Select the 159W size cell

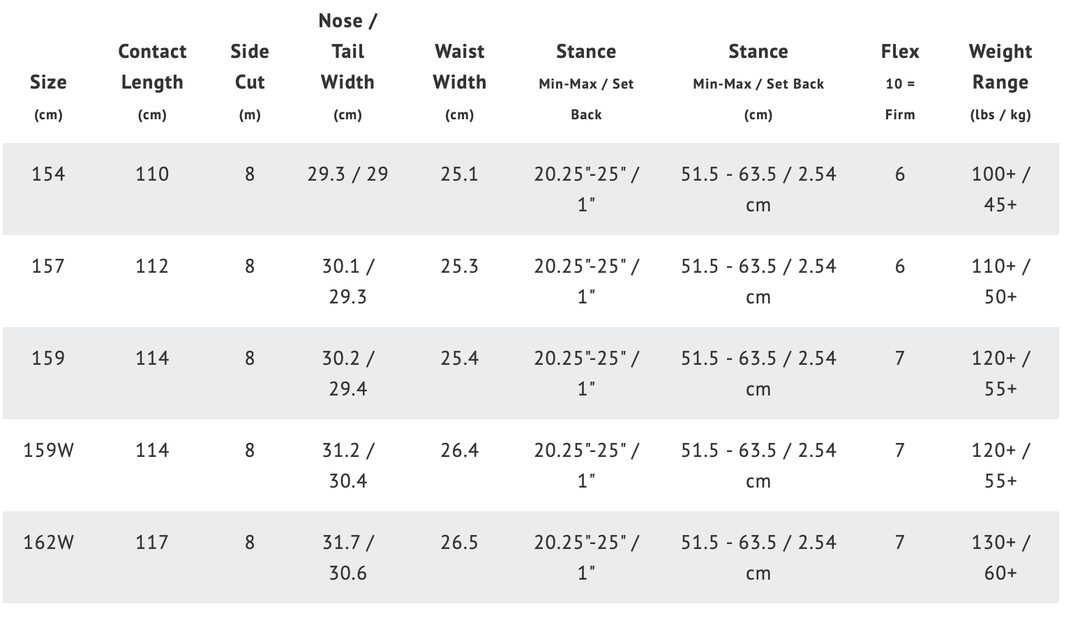coord(49,450)
